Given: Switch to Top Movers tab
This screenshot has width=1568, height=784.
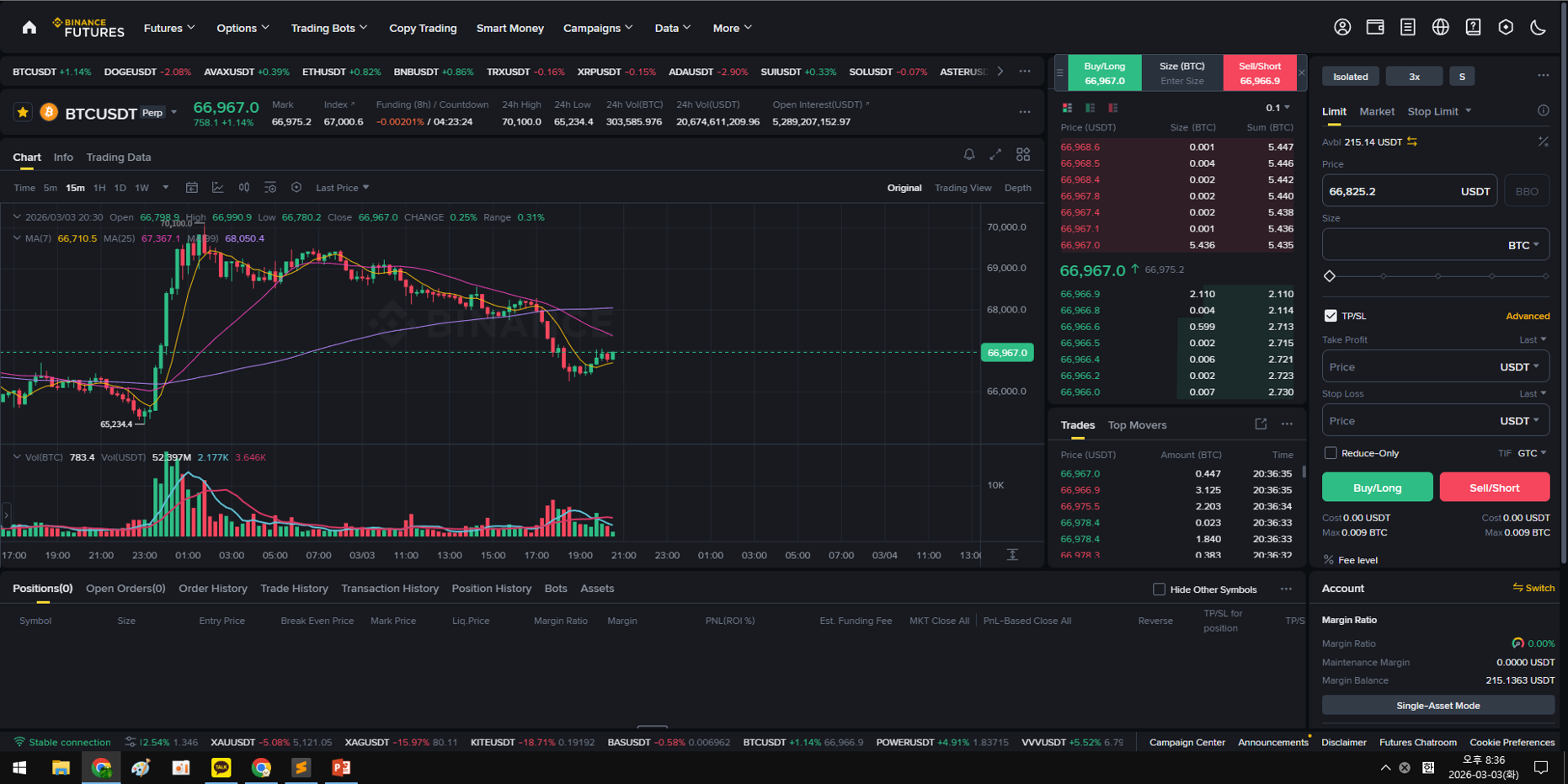Looking at the screenshot, I should pos(1137,425).
